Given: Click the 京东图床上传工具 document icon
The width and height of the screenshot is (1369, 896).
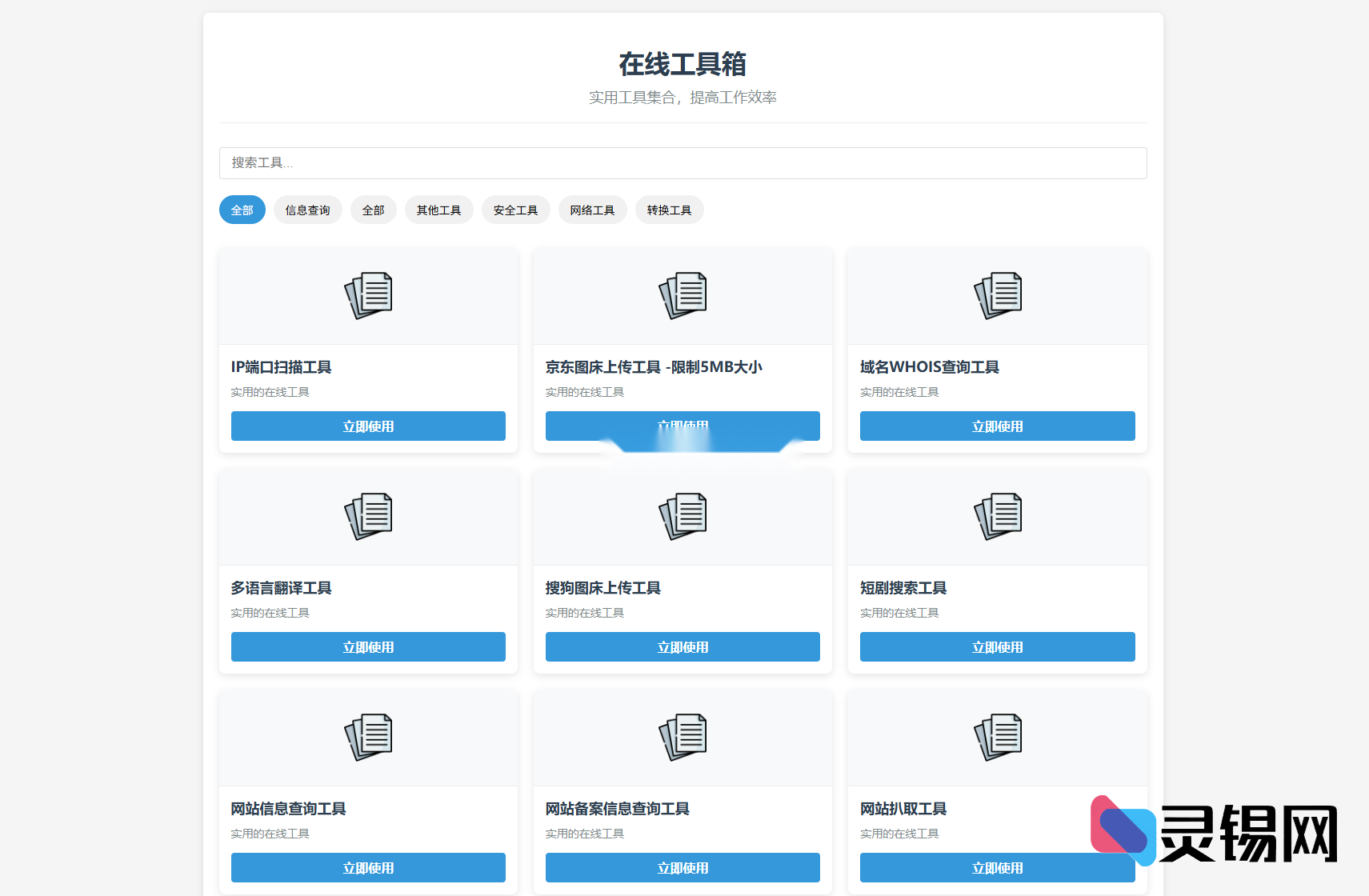Looking at the screenshot, I should click(x=682, y=295).
